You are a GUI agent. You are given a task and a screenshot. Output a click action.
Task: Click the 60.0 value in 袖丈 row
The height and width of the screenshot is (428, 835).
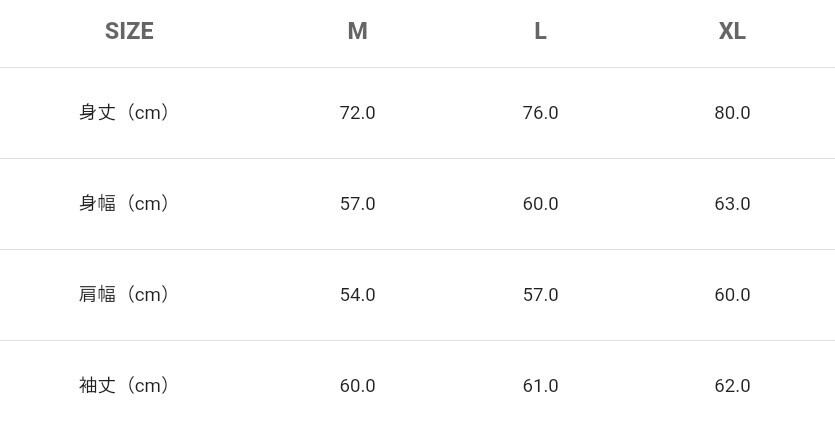[x=357, y=386]
